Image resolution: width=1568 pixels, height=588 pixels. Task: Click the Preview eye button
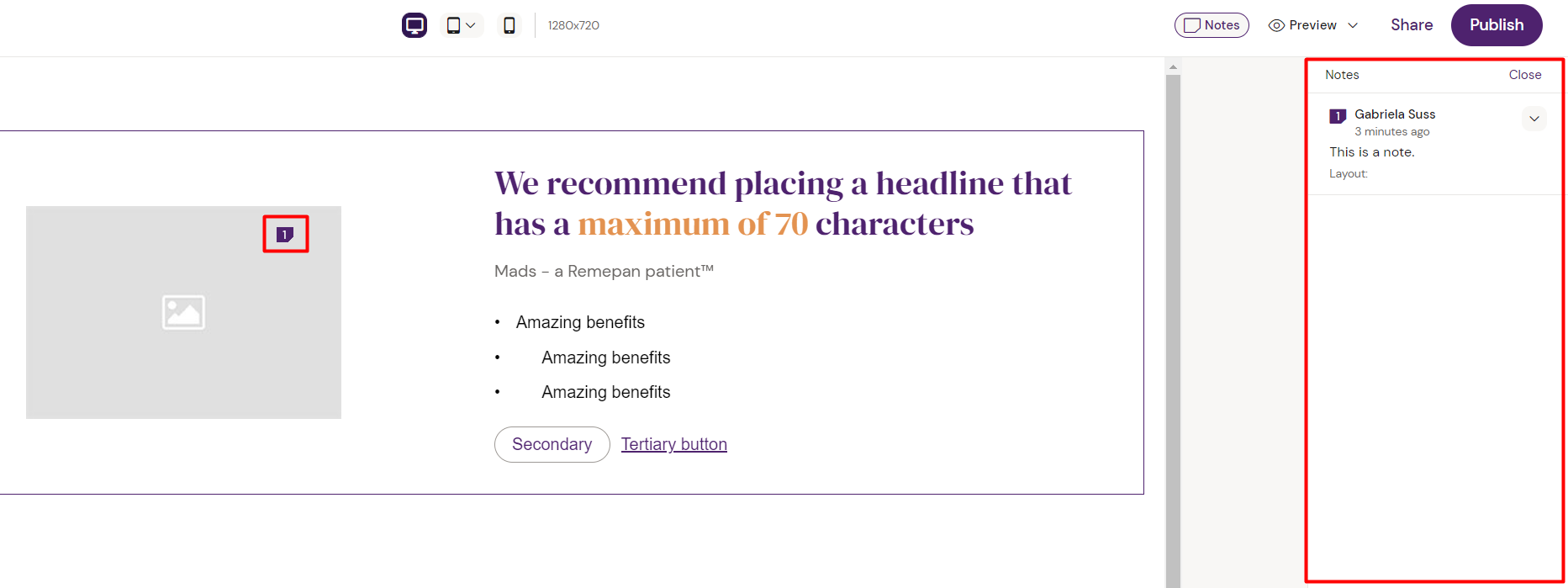coord(1301,25)
